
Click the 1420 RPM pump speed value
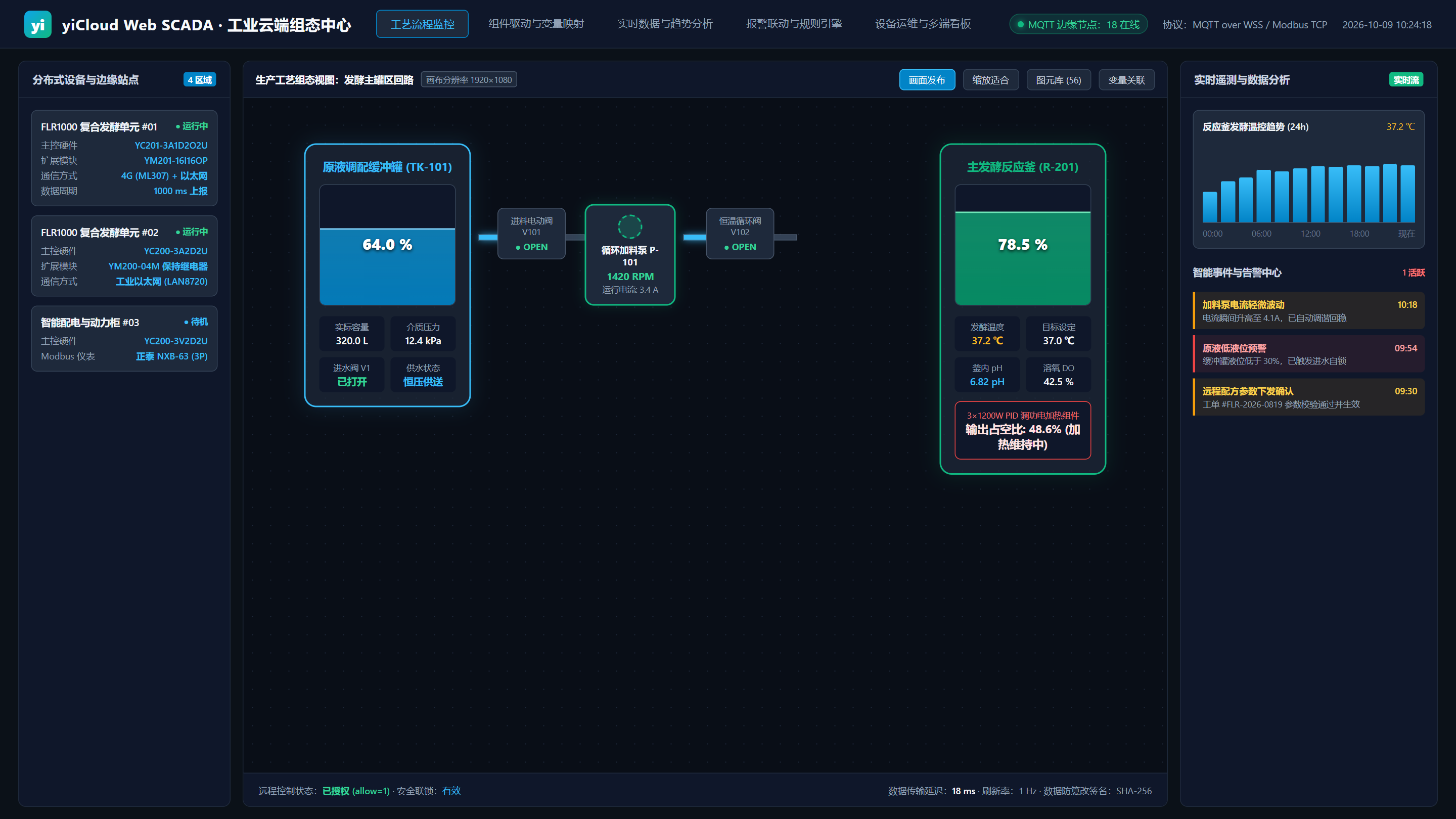click(x=629, y=277)
